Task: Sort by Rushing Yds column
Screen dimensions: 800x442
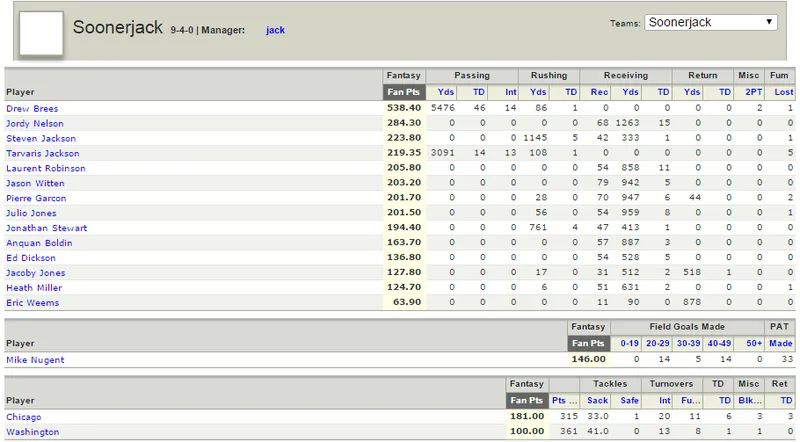Action: click(x=538, y=92)
